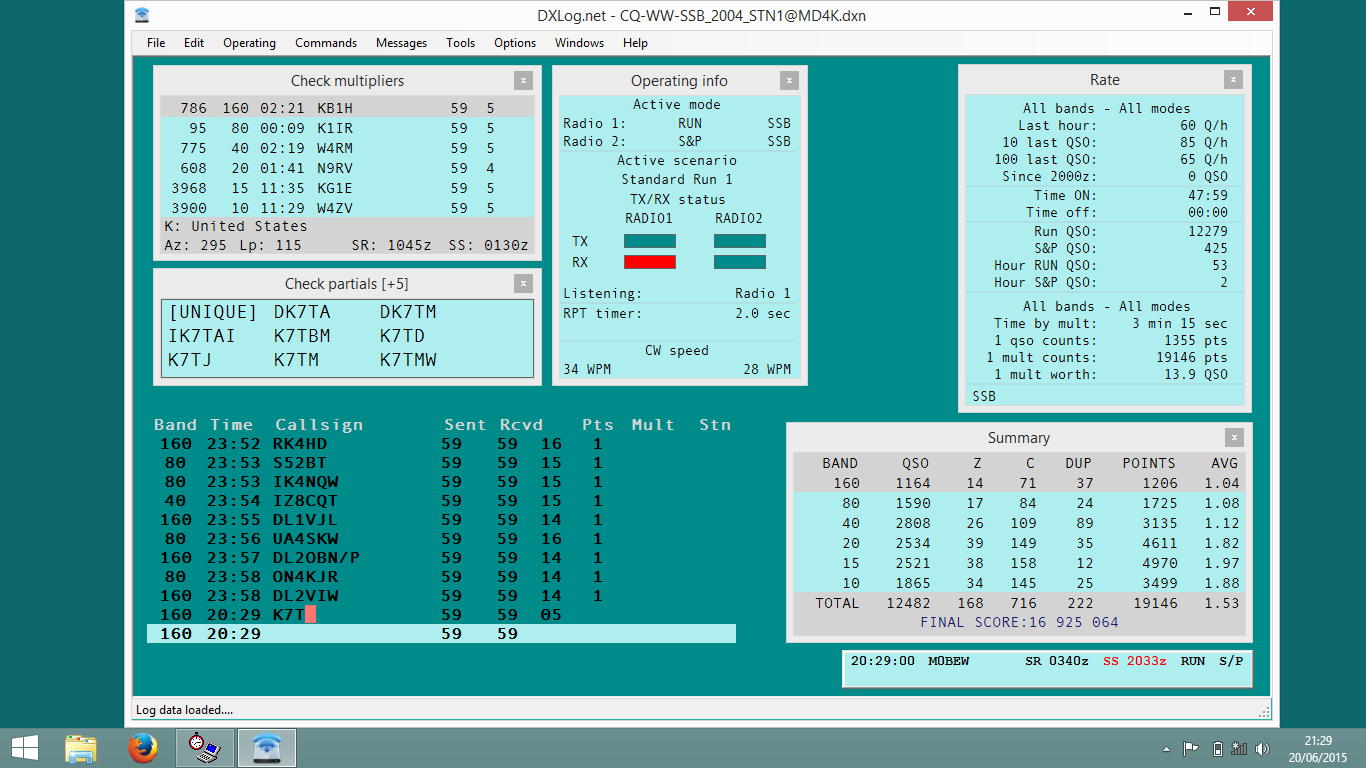Screen dimensions: 1366x768
Task: Open the Tools menu
Action: point(460,43)
